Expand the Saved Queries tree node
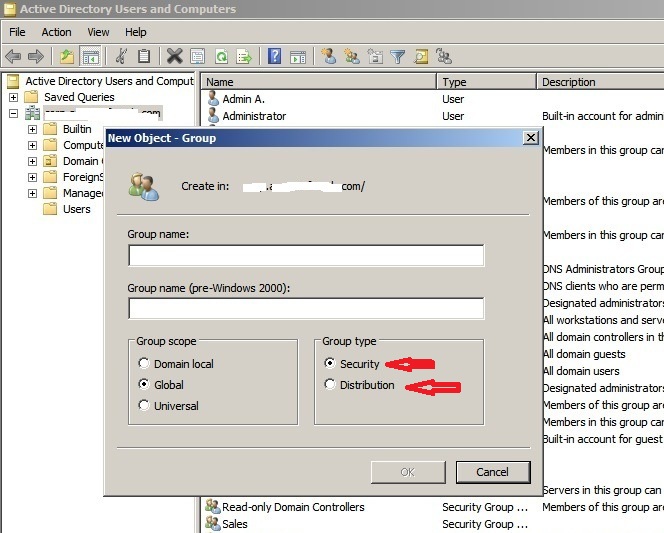This screenshot has height=533, width=664. coord(14,97)
